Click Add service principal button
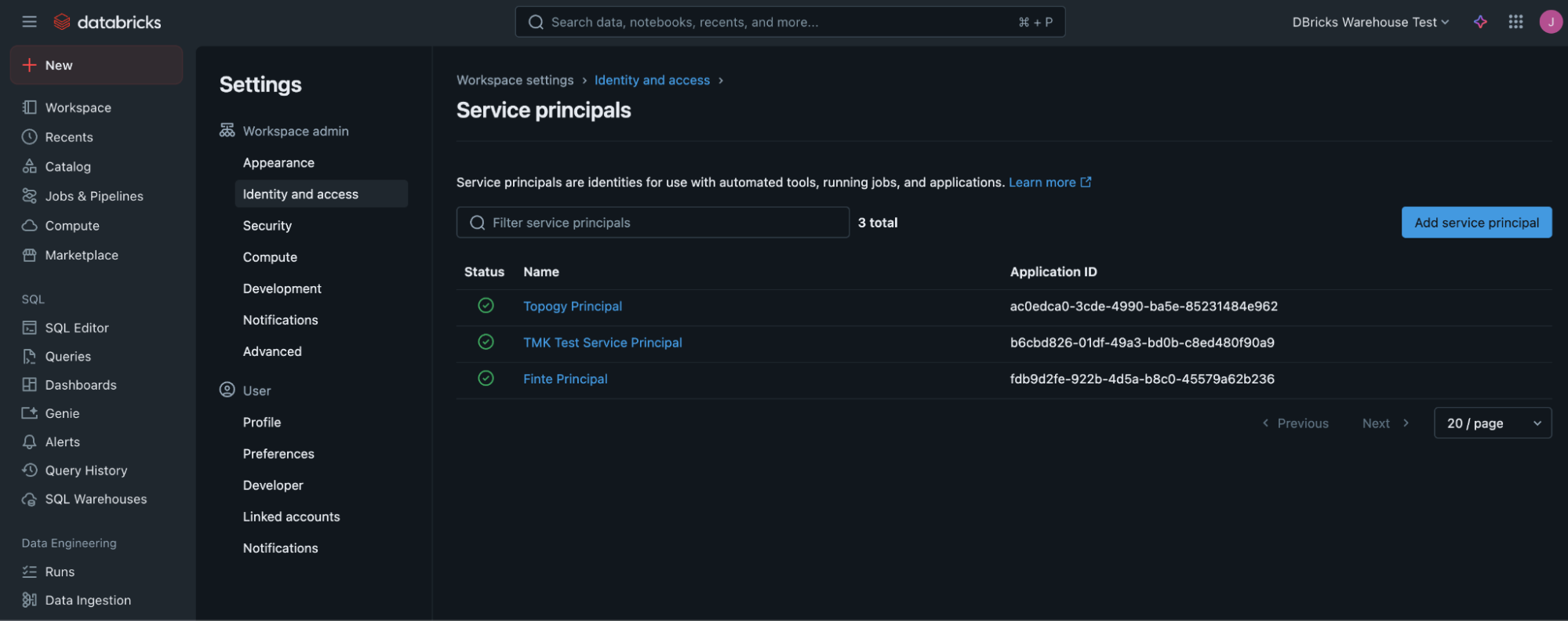 (x=1476, y=223)
